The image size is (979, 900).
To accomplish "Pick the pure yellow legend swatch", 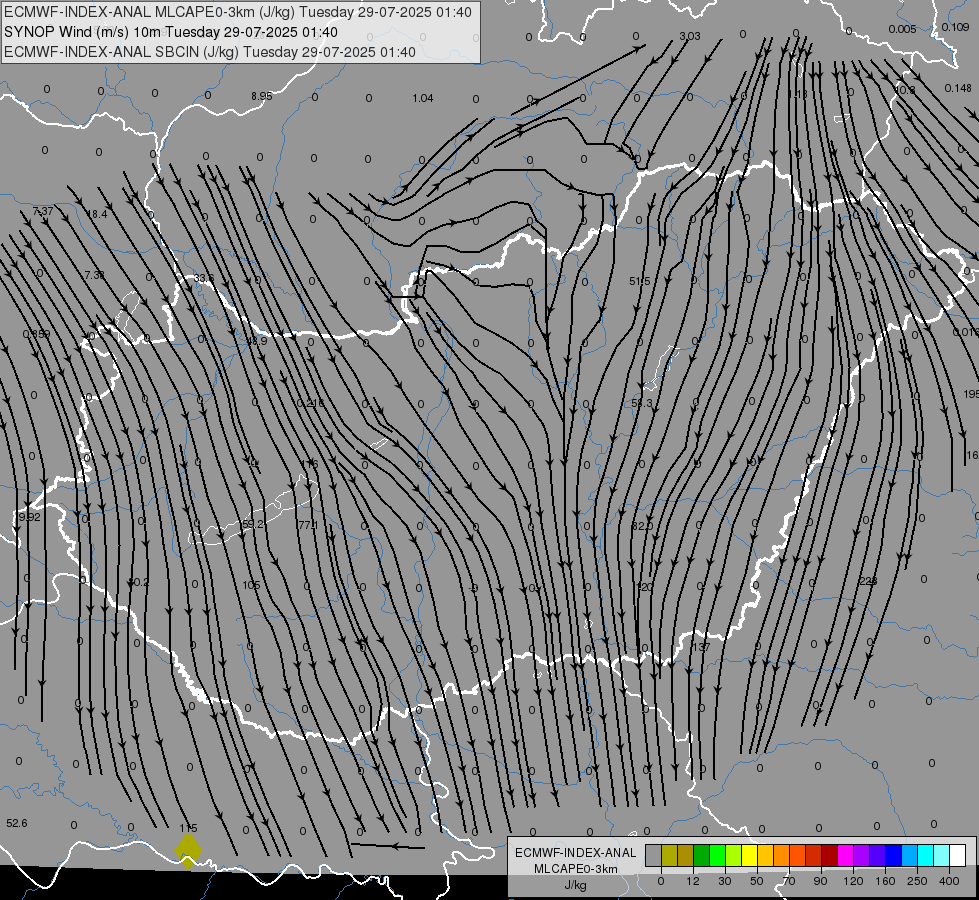I will 749,856.
